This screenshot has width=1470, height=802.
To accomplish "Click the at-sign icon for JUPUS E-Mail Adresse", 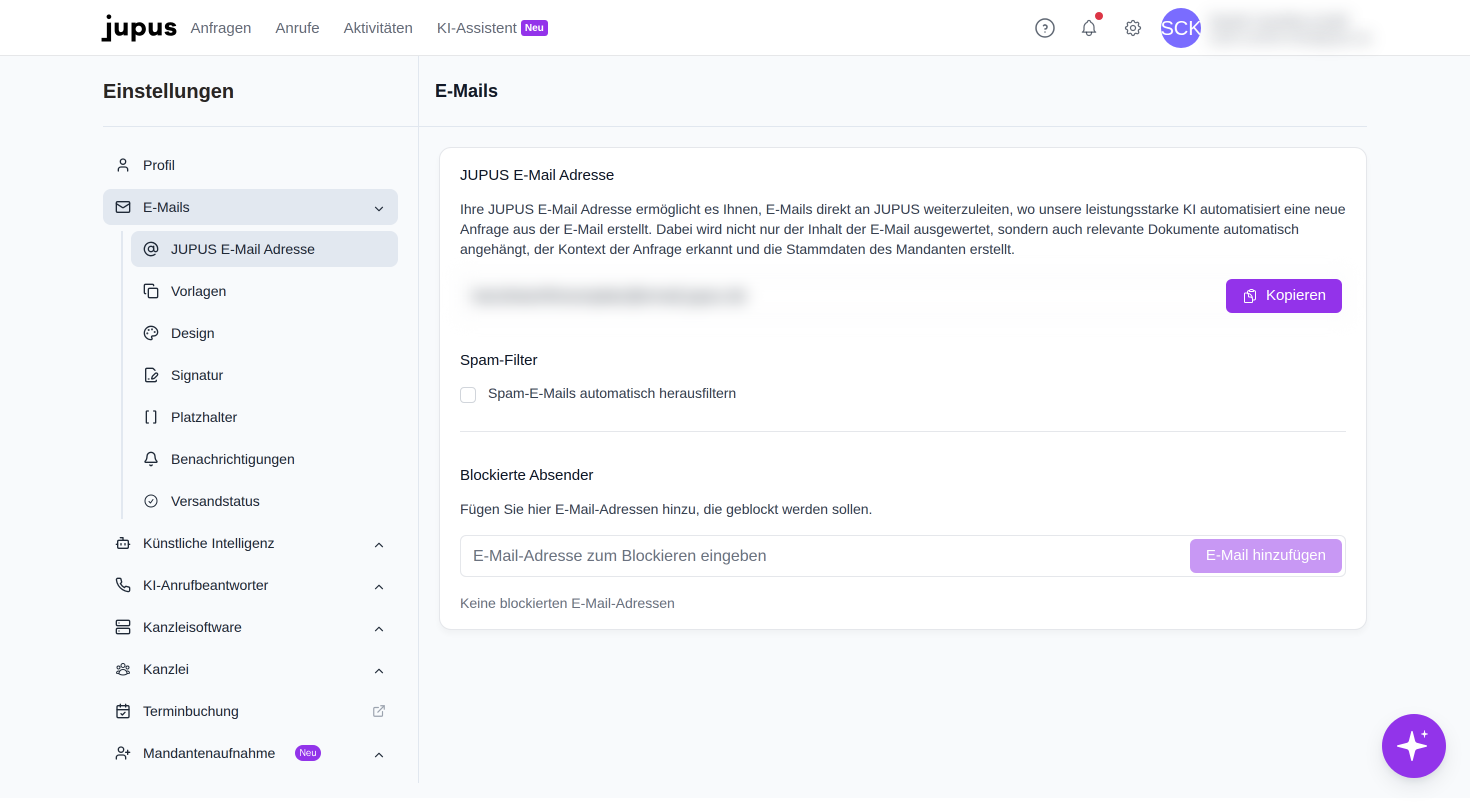I will 151,249.
